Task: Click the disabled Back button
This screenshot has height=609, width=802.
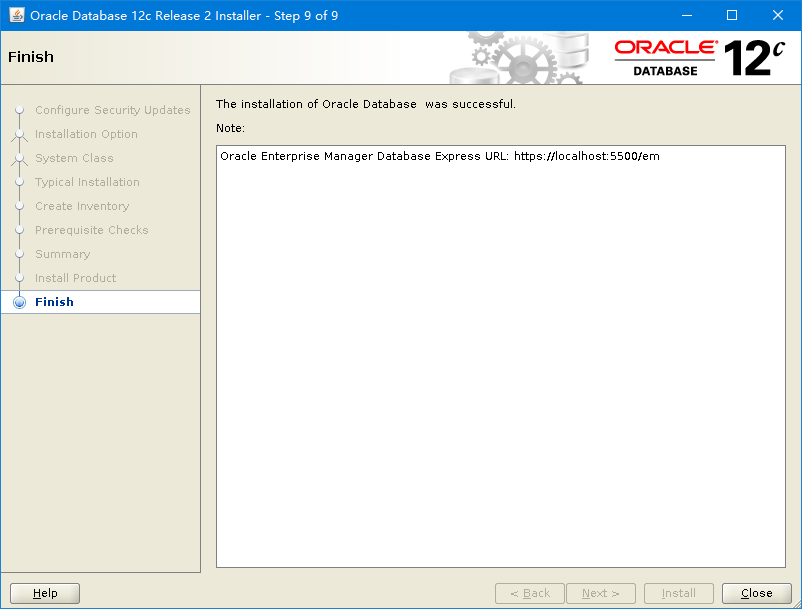Action: pyautogui.click(x=530, y=593)
